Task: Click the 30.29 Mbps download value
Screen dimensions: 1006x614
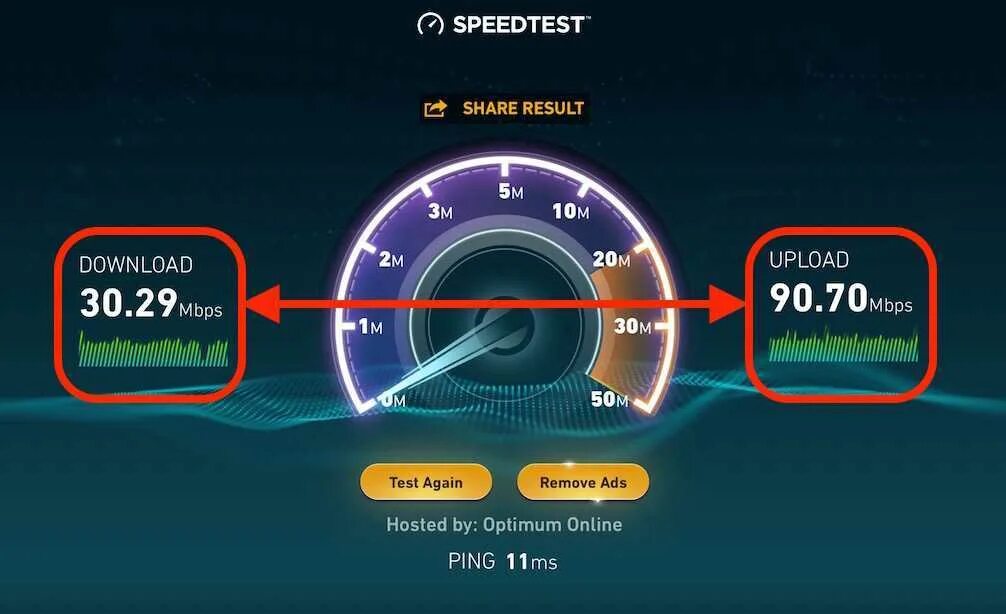Action: coord(151,303)
